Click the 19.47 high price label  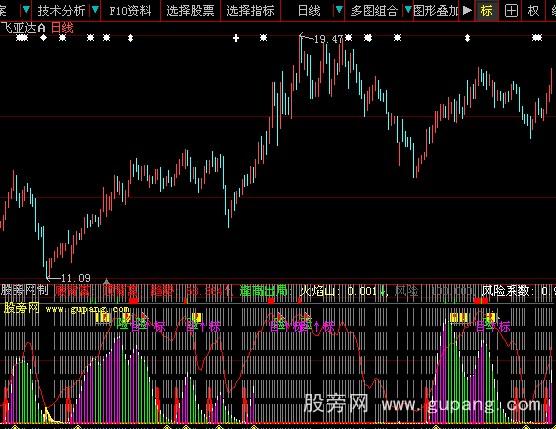pyautogui.click(x=328, y=39)
